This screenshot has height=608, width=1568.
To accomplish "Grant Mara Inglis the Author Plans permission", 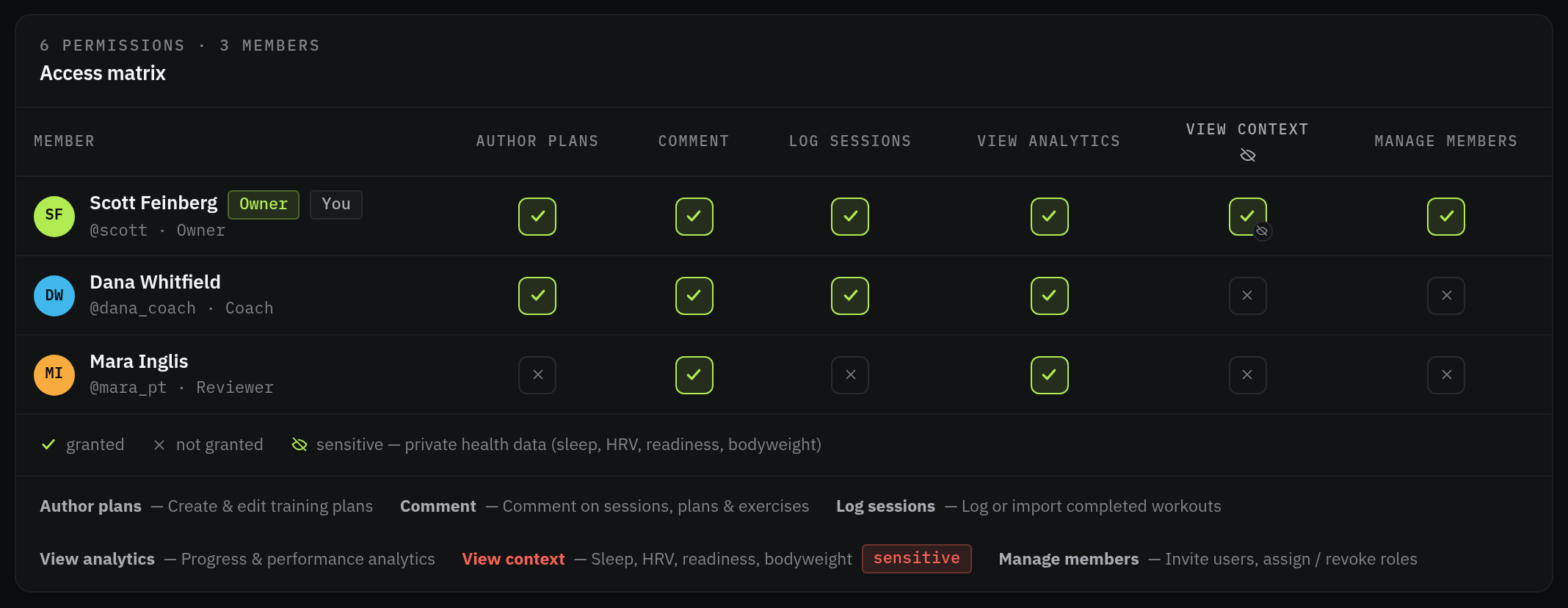I will [x=537, y=374].
